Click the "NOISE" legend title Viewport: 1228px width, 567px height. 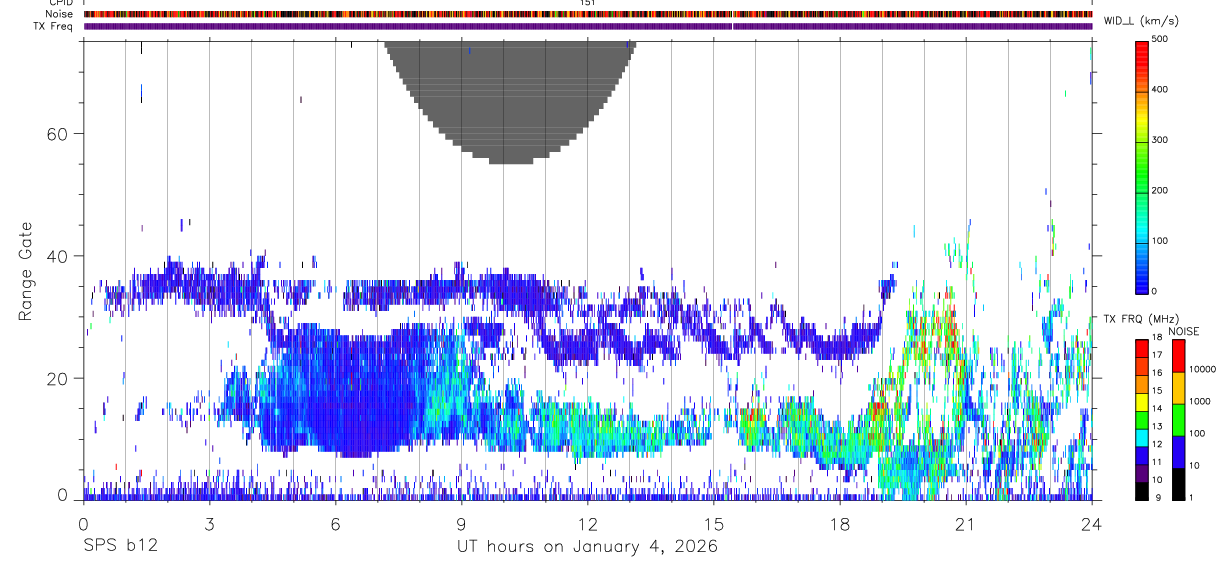point(1184,331)
